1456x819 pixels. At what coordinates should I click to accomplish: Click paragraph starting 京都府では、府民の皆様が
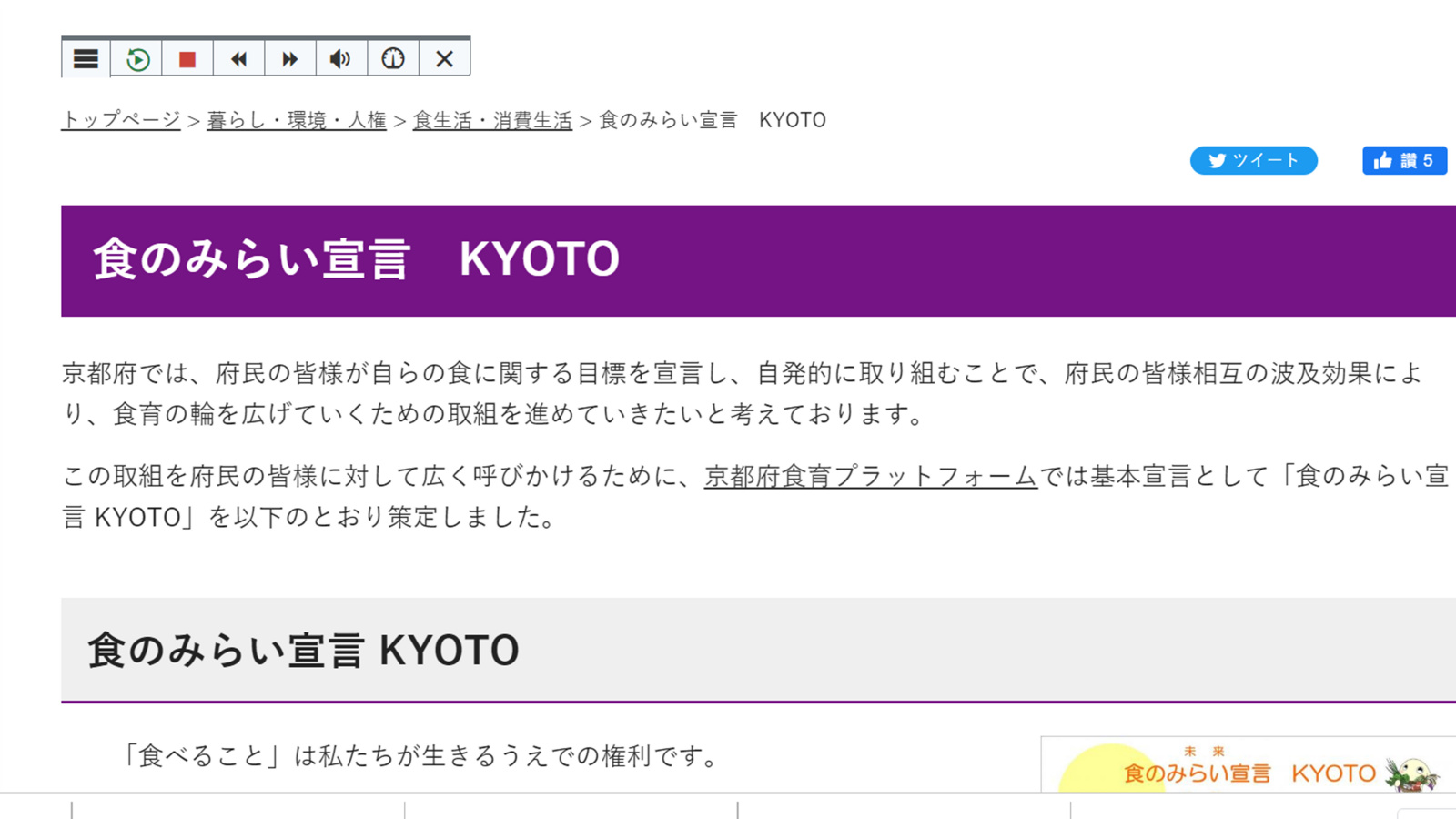(742, 393)
